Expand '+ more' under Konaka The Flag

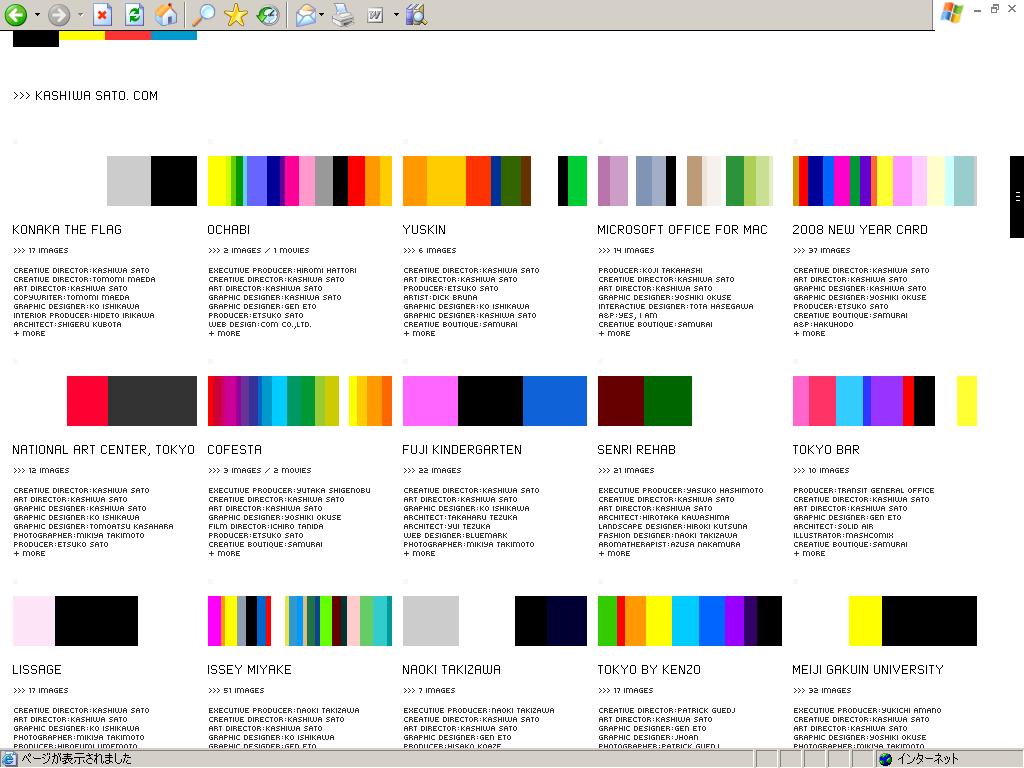click(29, 334)
